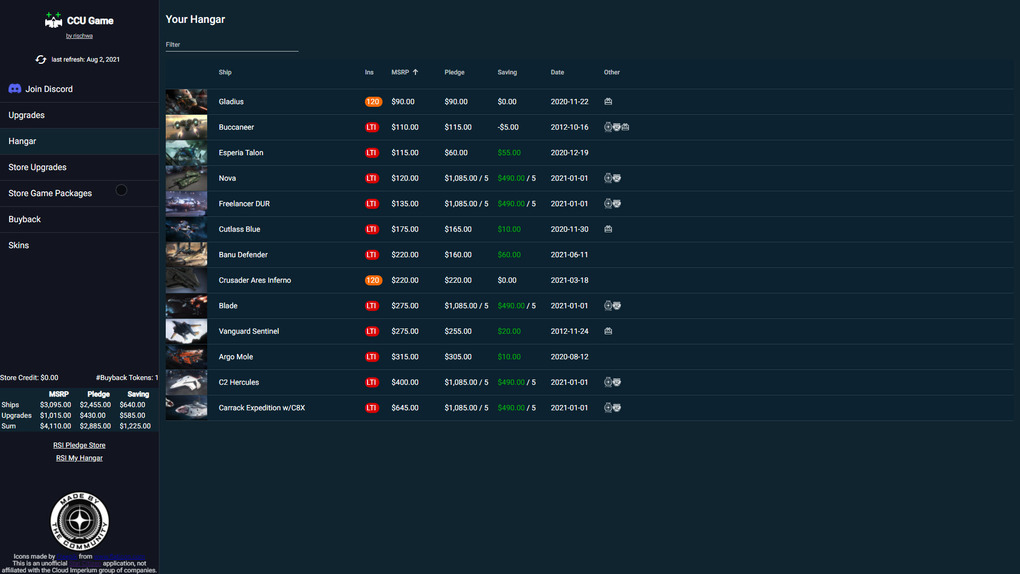Image resolution: width=1020 pixels, height=574 pixels.
Task: Click the package icon in the Vanguard Sentinel row
Action: tap(608, 331)
